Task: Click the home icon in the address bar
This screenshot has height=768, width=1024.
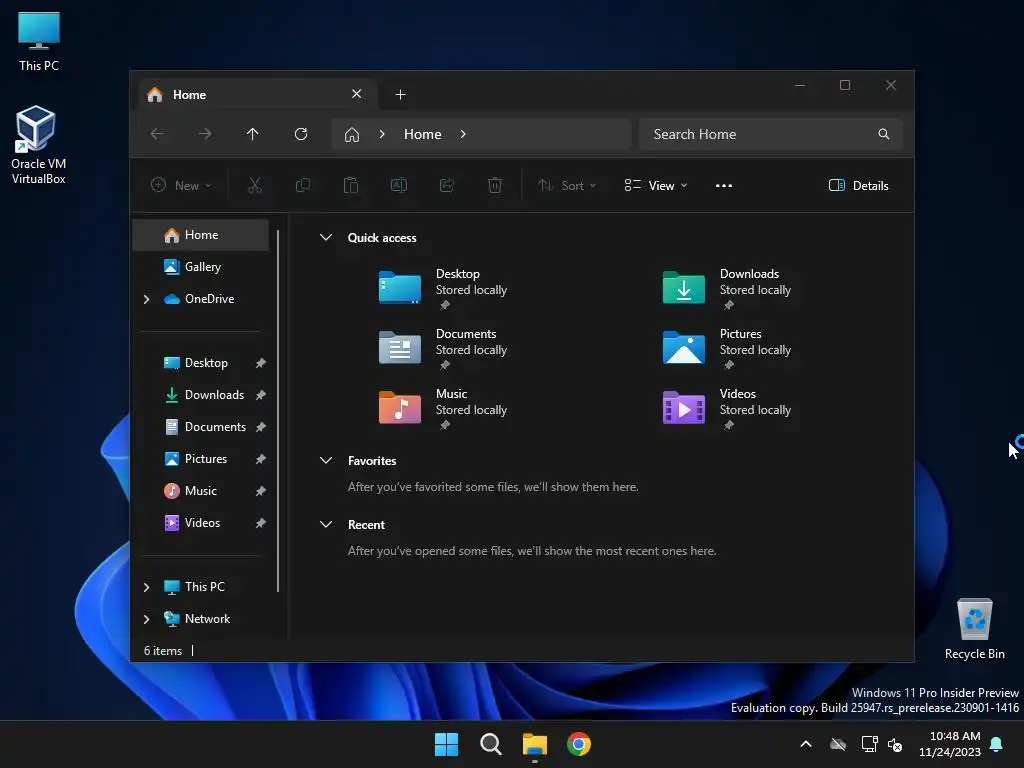Action: (x=352, y=134)
